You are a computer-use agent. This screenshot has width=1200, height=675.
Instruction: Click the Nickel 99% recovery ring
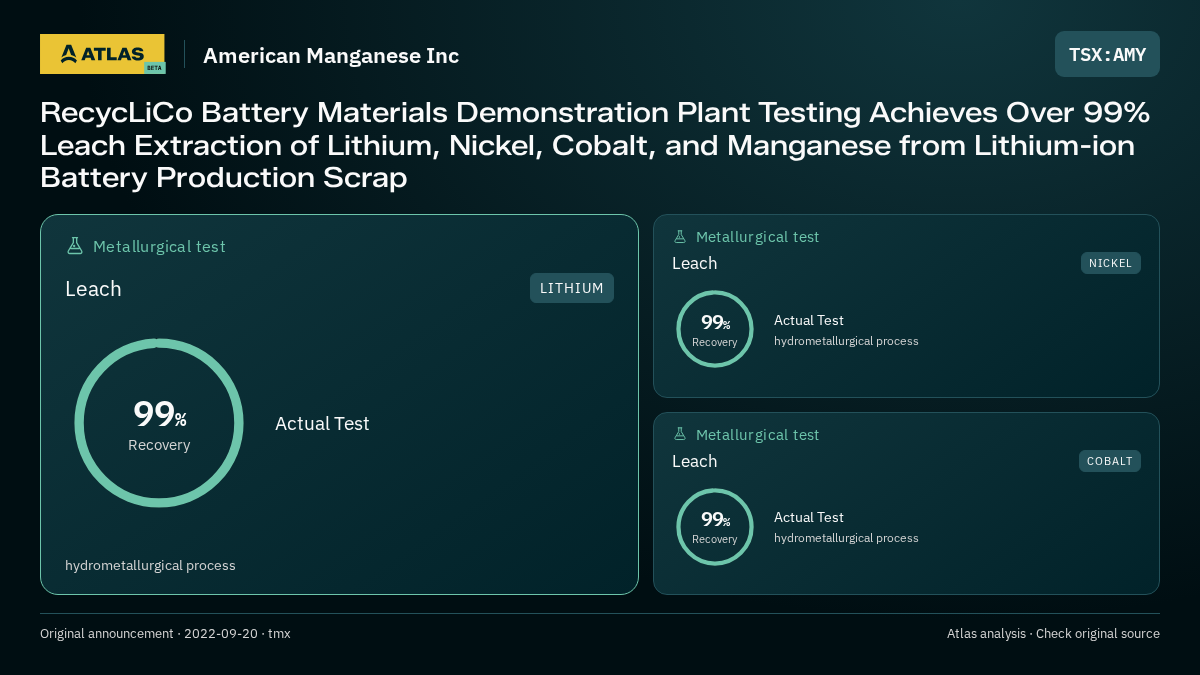[715, 329]
